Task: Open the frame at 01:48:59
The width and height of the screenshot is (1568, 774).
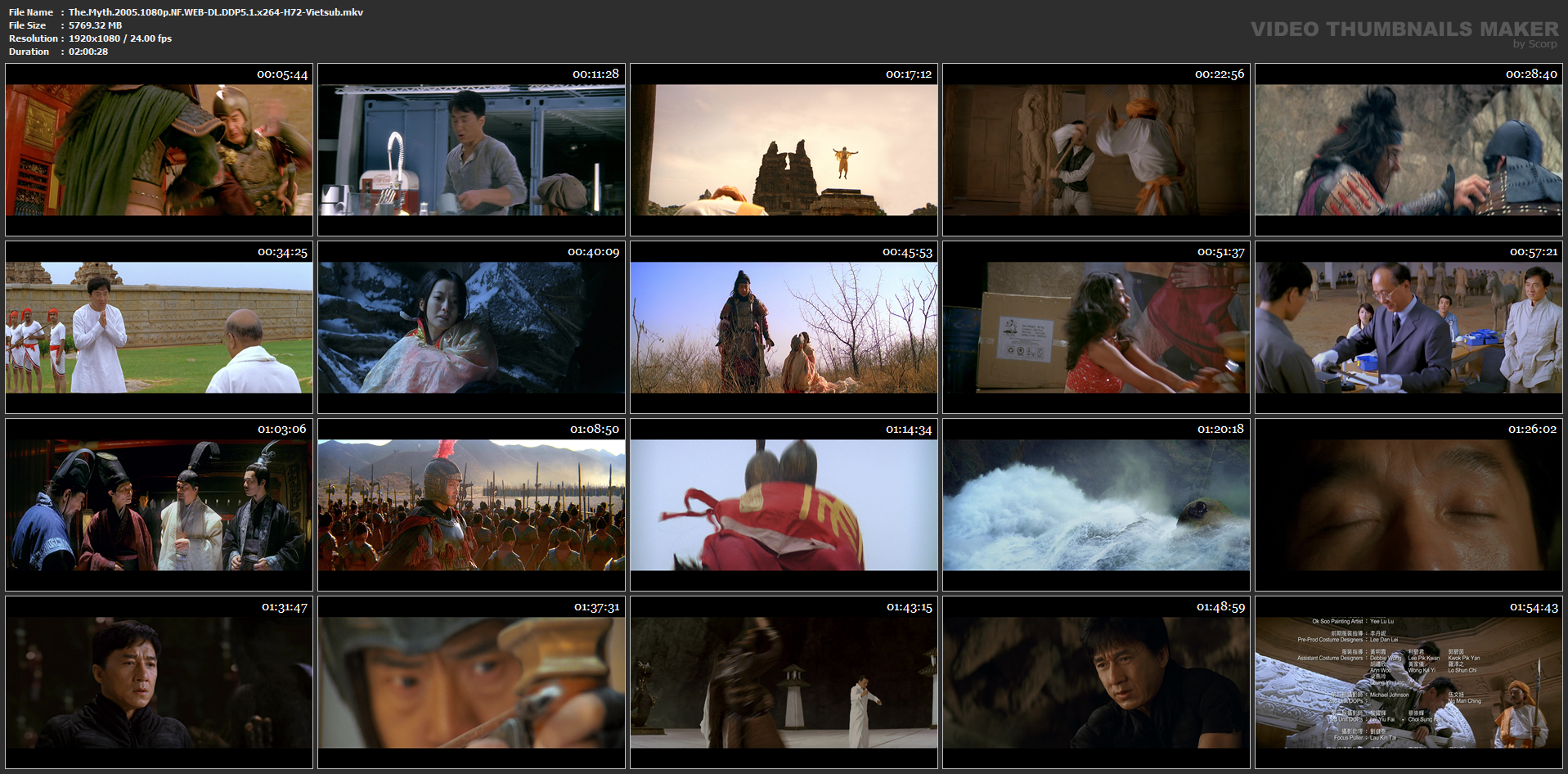Action: [x=1097, y=682]
